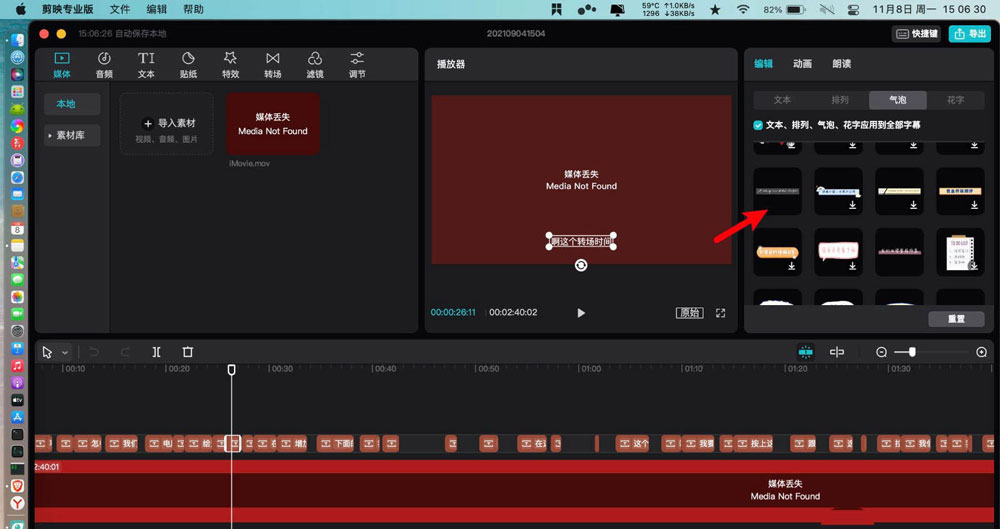The width and height of the screenshot is (1000, 529).
Task: Click the delete trash icon in timeline toolbar
Action: click(188, 352)
